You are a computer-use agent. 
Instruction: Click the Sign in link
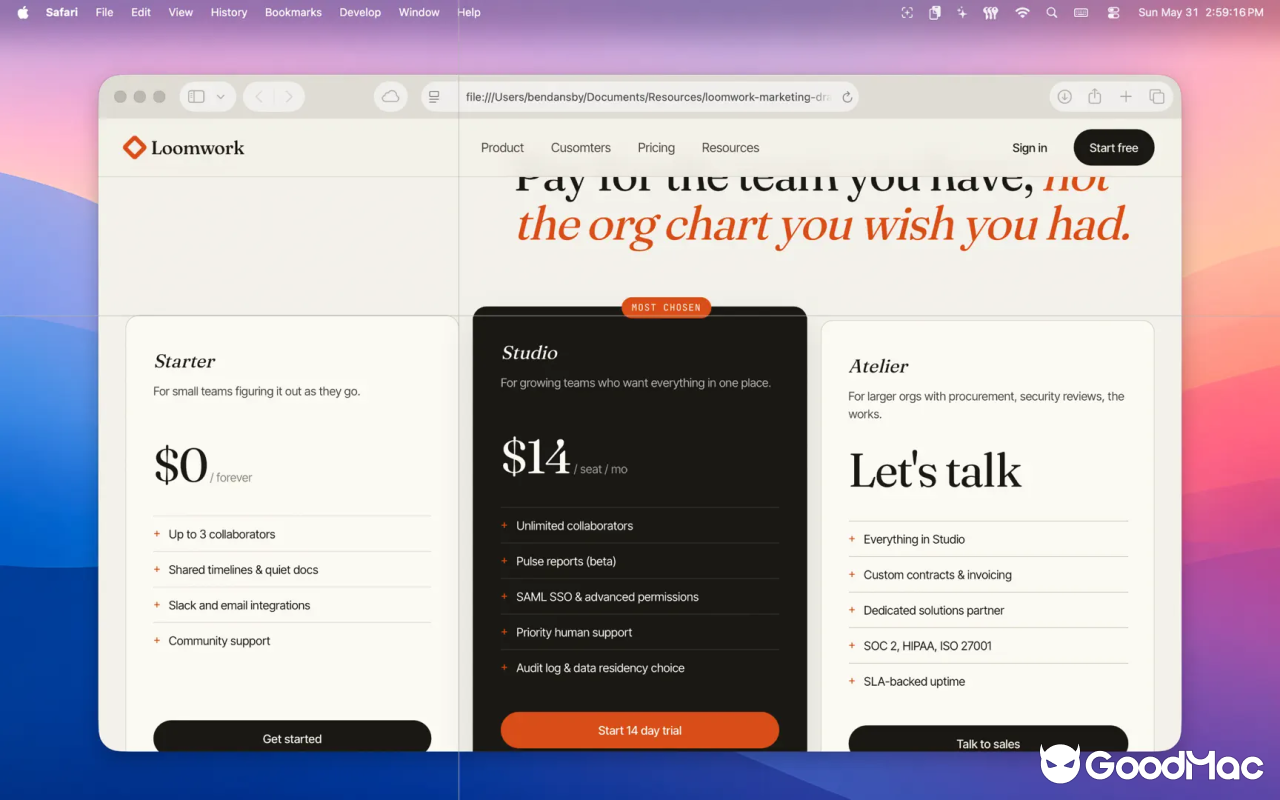click(x=1030, y=148)
